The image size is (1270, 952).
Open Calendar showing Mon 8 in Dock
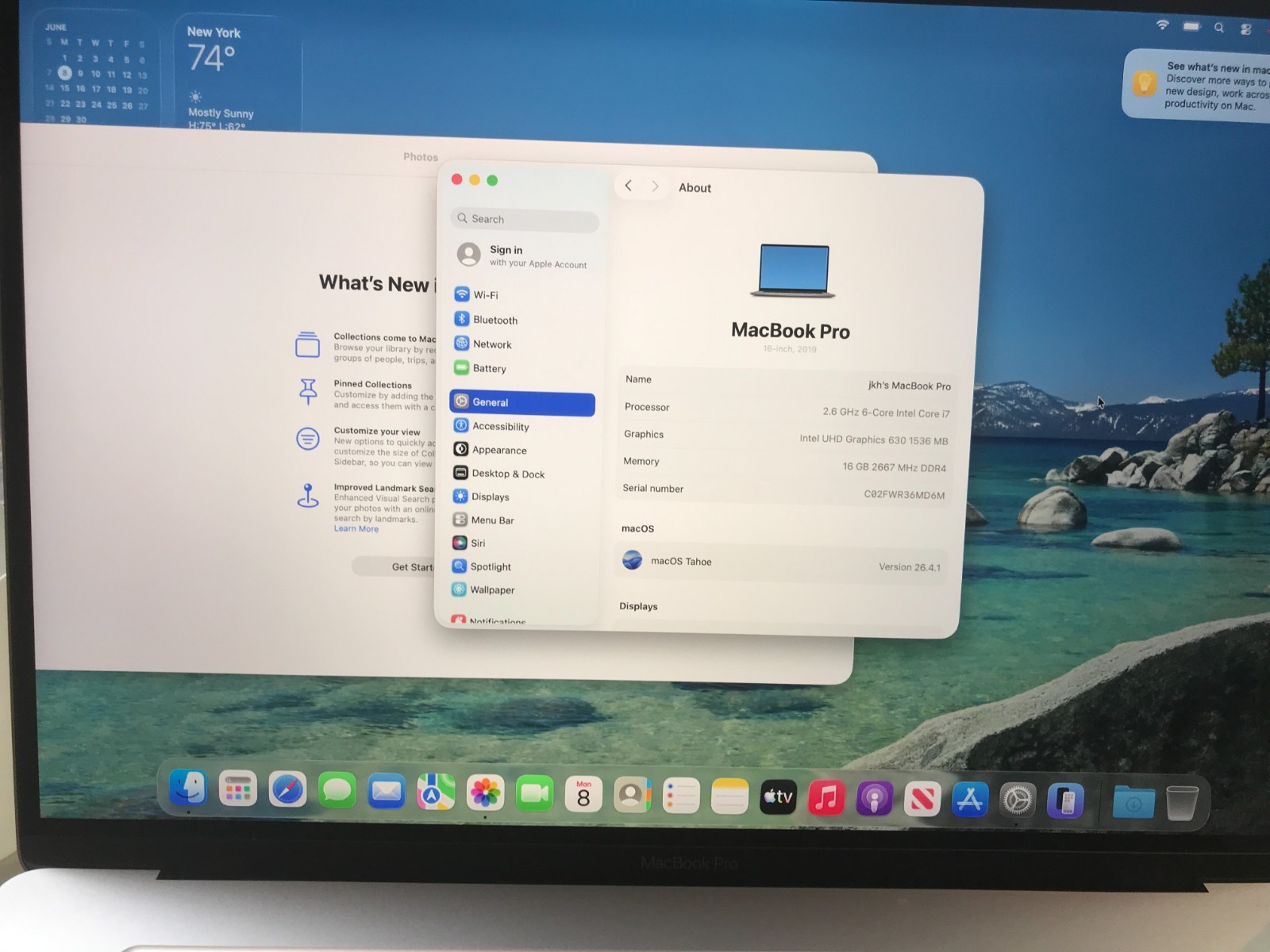(583, 795)
